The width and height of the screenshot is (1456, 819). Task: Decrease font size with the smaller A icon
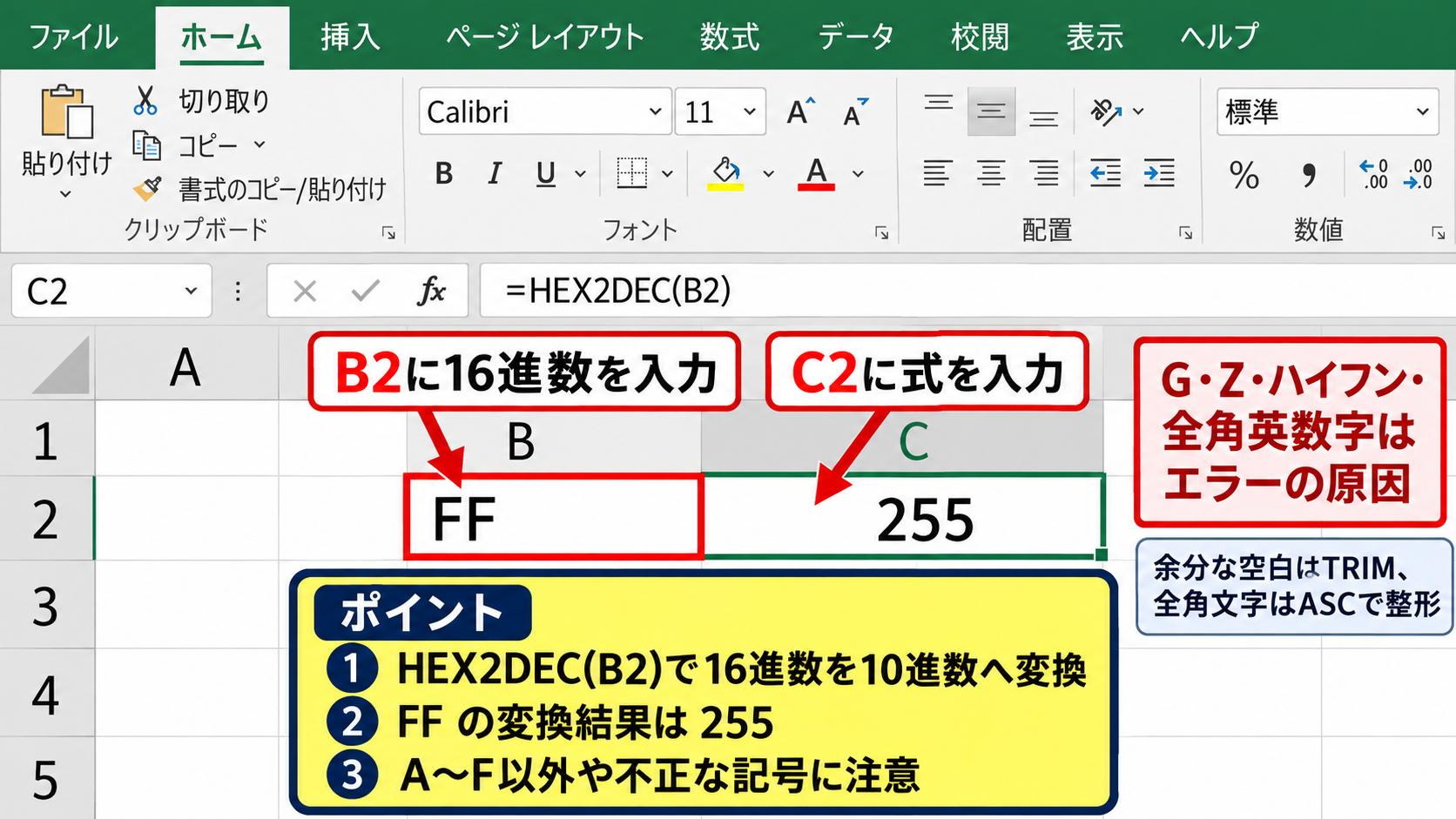coord(856,112)
